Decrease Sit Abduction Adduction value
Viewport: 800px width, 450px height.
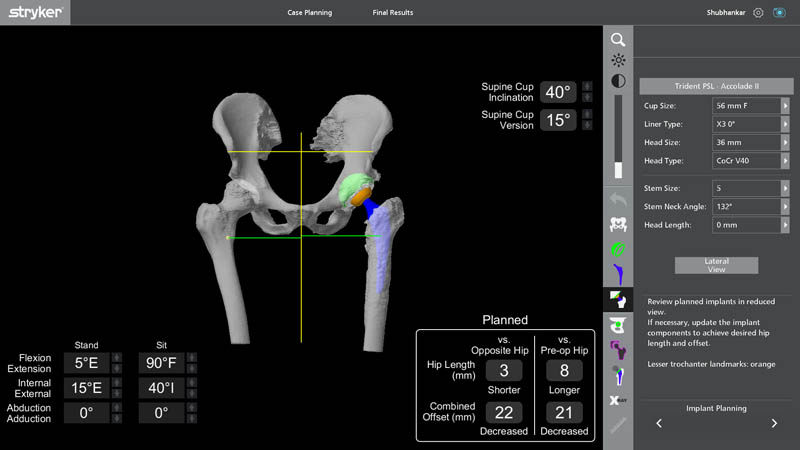pos(192,418)
